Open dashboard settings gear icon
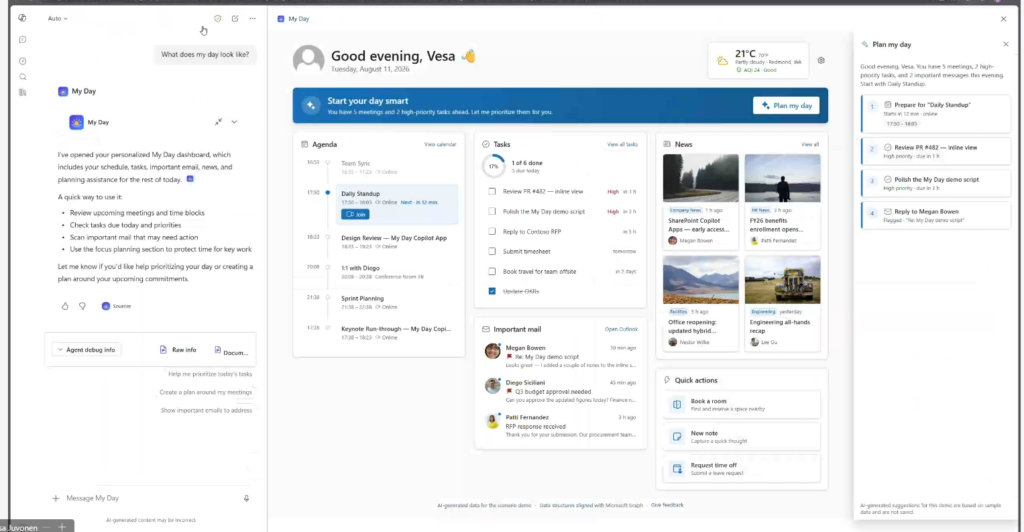The image size is (1024, 532). 821,61
